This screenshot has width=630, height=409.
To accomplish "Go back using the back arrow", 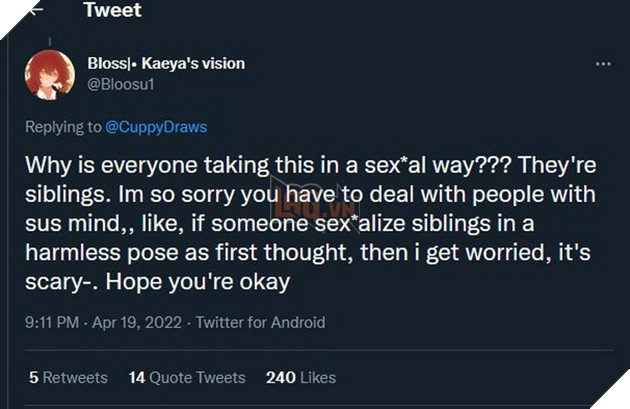I will click(36, 10).
